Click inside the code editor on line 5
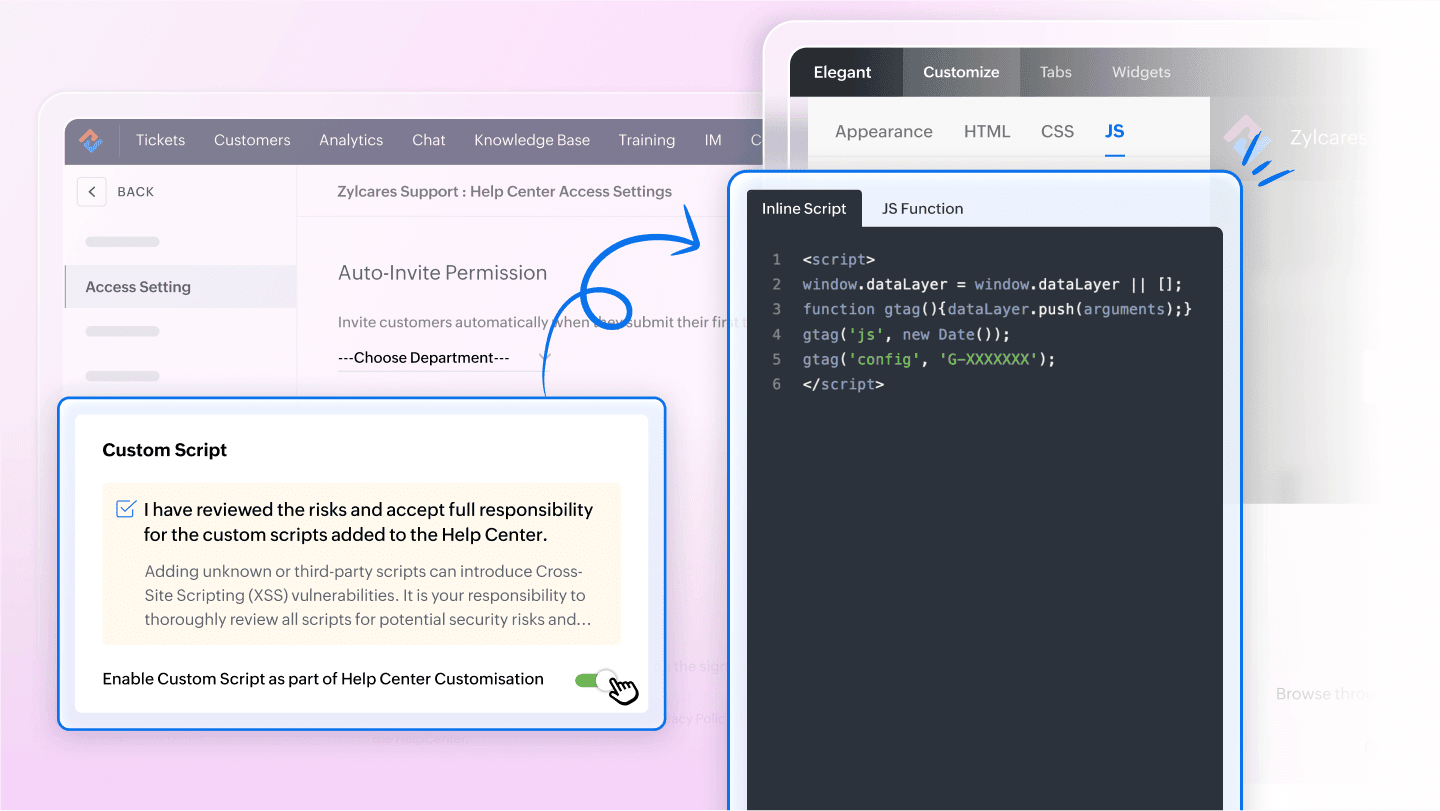 [x=928, y=359]
